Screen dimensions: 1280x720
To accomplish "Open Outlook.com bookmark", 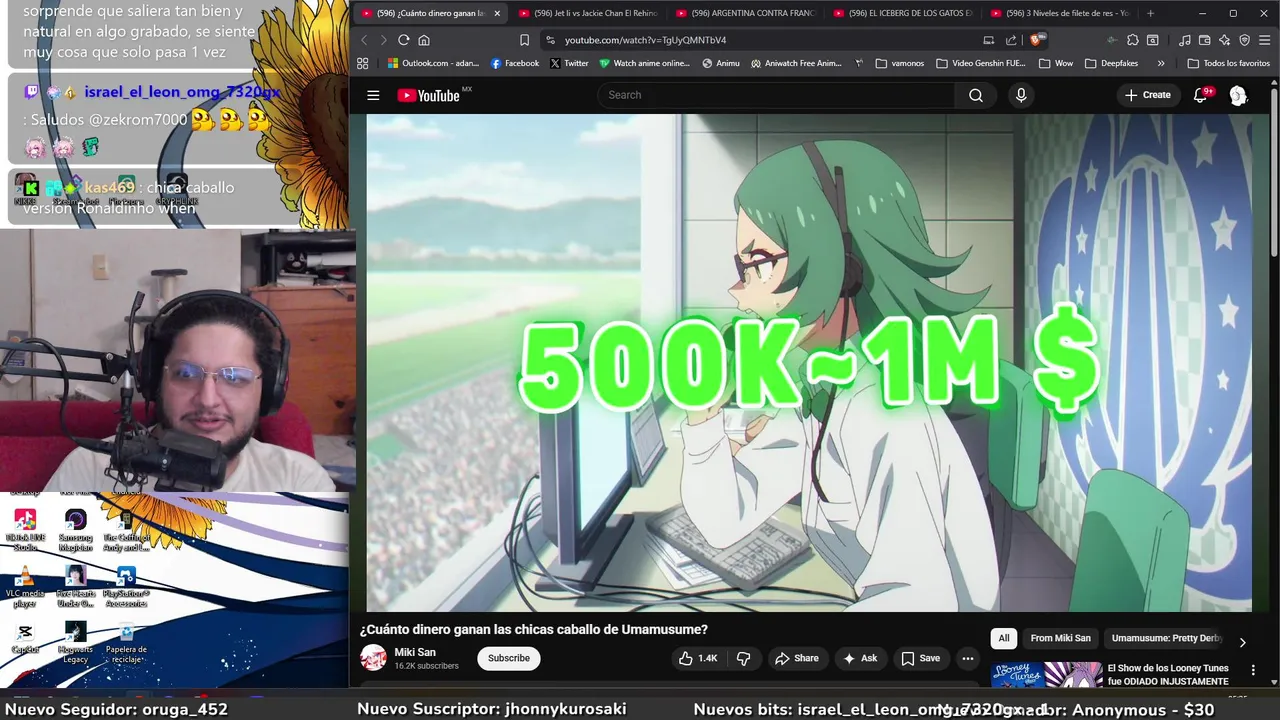I will [433, 63].
